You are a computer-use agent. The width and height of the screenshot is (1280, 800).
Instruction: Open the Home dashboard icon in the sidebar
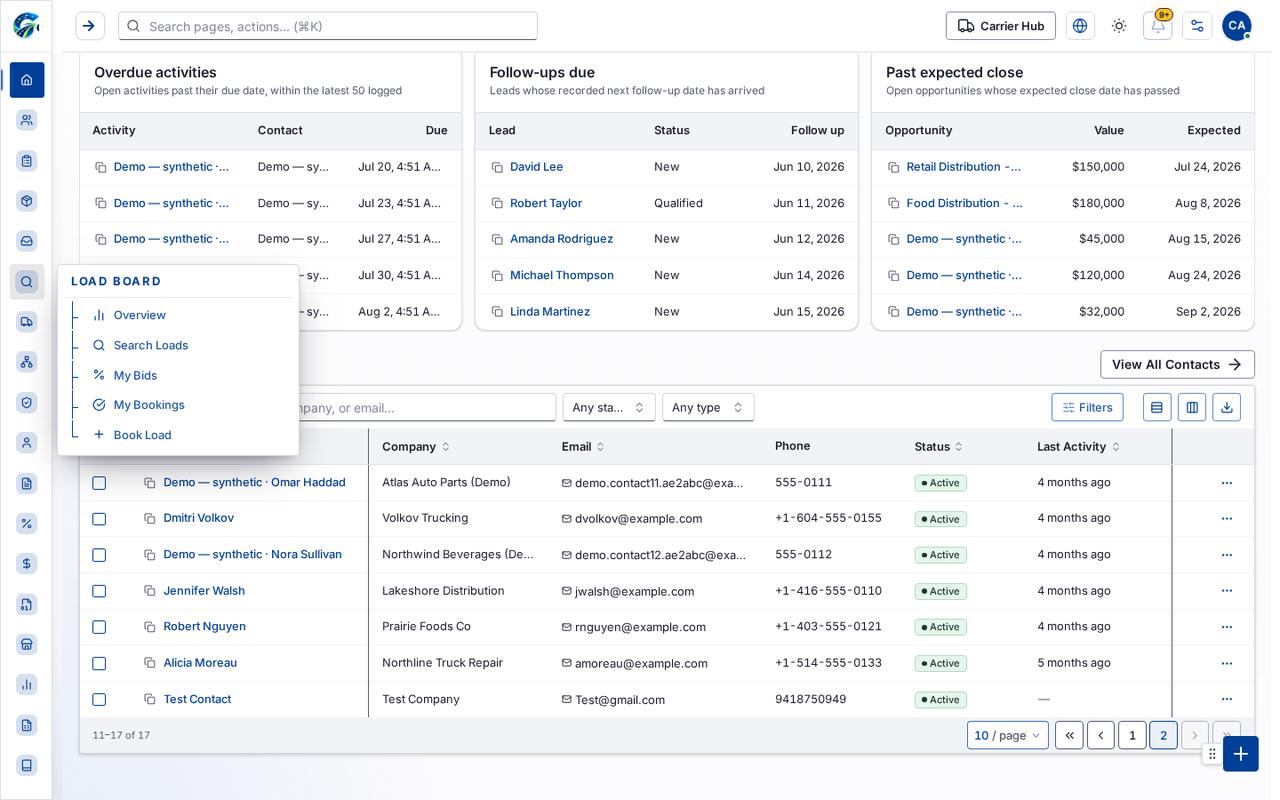(x=27, y=80)
